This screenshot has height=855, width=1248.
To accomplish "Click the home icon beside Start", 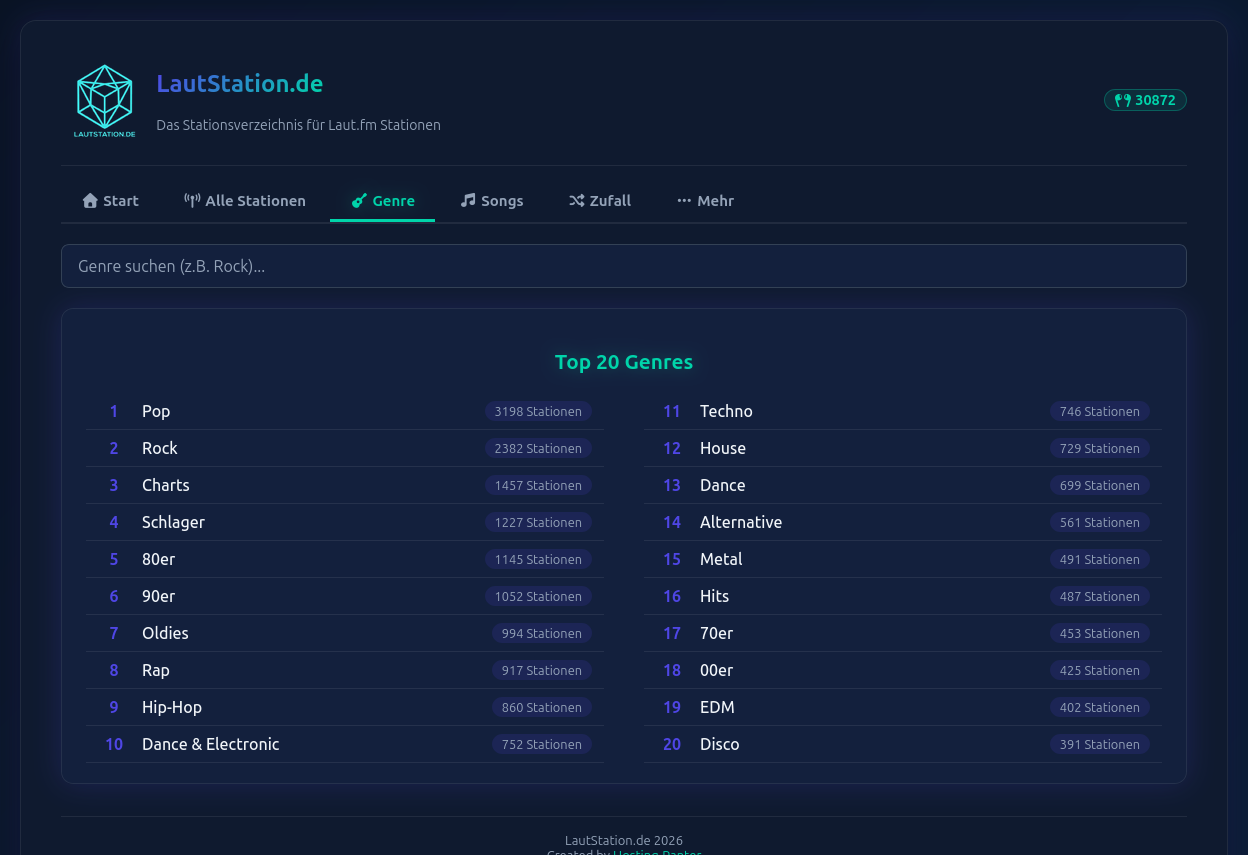I will pyautogui.click(x=90, y=200).
